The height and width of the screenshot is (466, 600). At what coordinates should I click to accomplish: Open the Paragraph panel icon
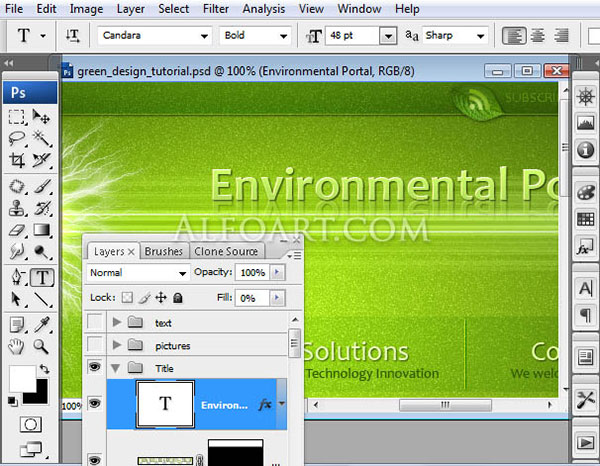pos(585,315)
